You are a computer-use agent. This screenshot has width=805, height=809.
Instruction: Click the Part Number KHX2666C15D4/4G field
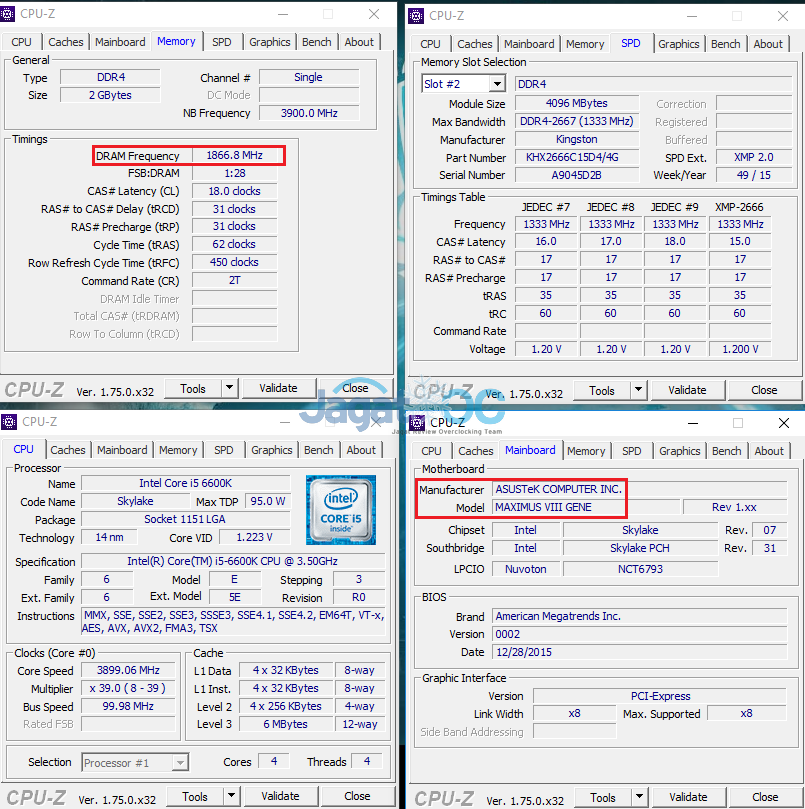(577, 157)
